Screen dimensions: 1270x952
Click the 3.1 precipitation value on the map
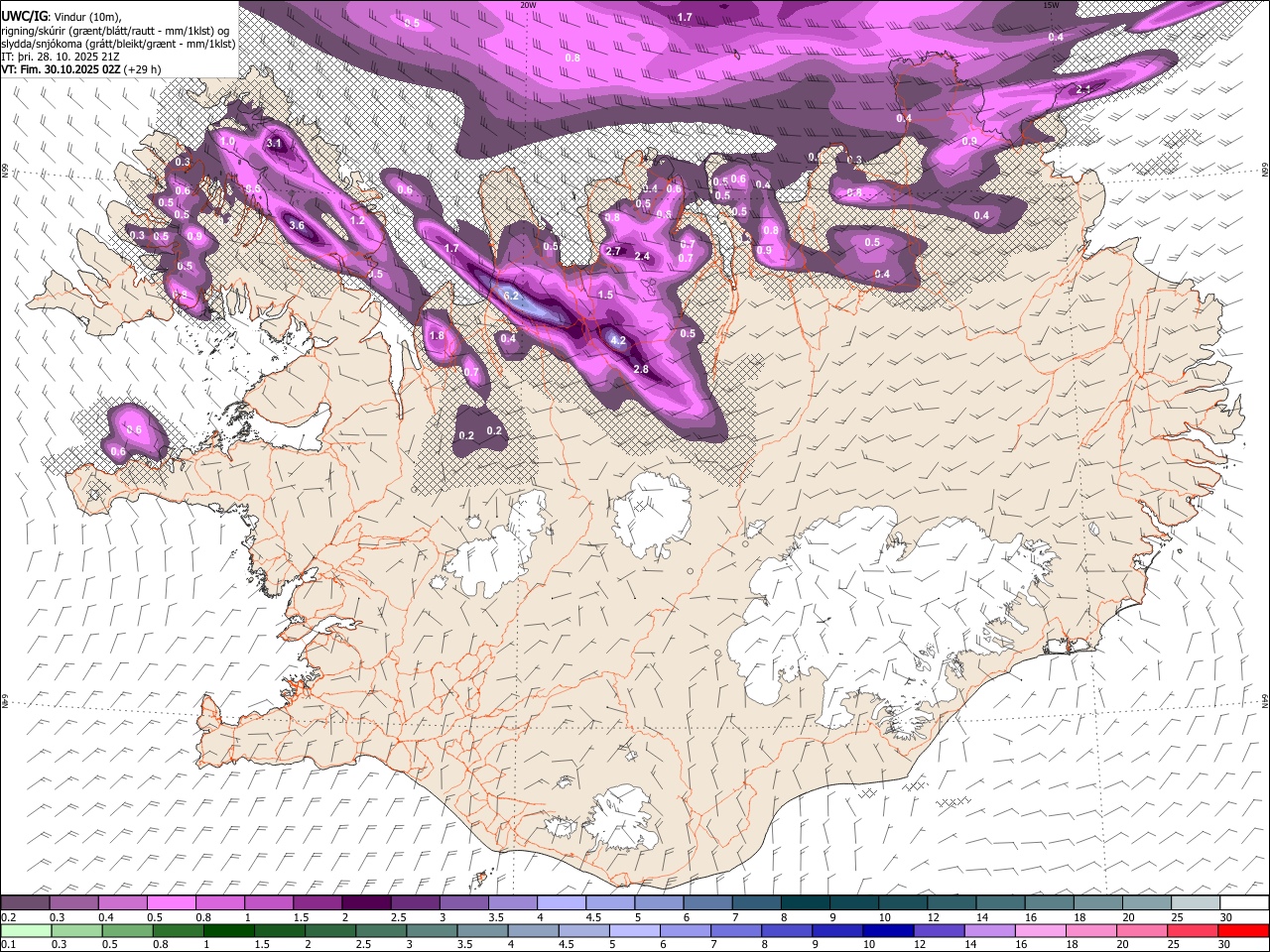click(275, 143)
